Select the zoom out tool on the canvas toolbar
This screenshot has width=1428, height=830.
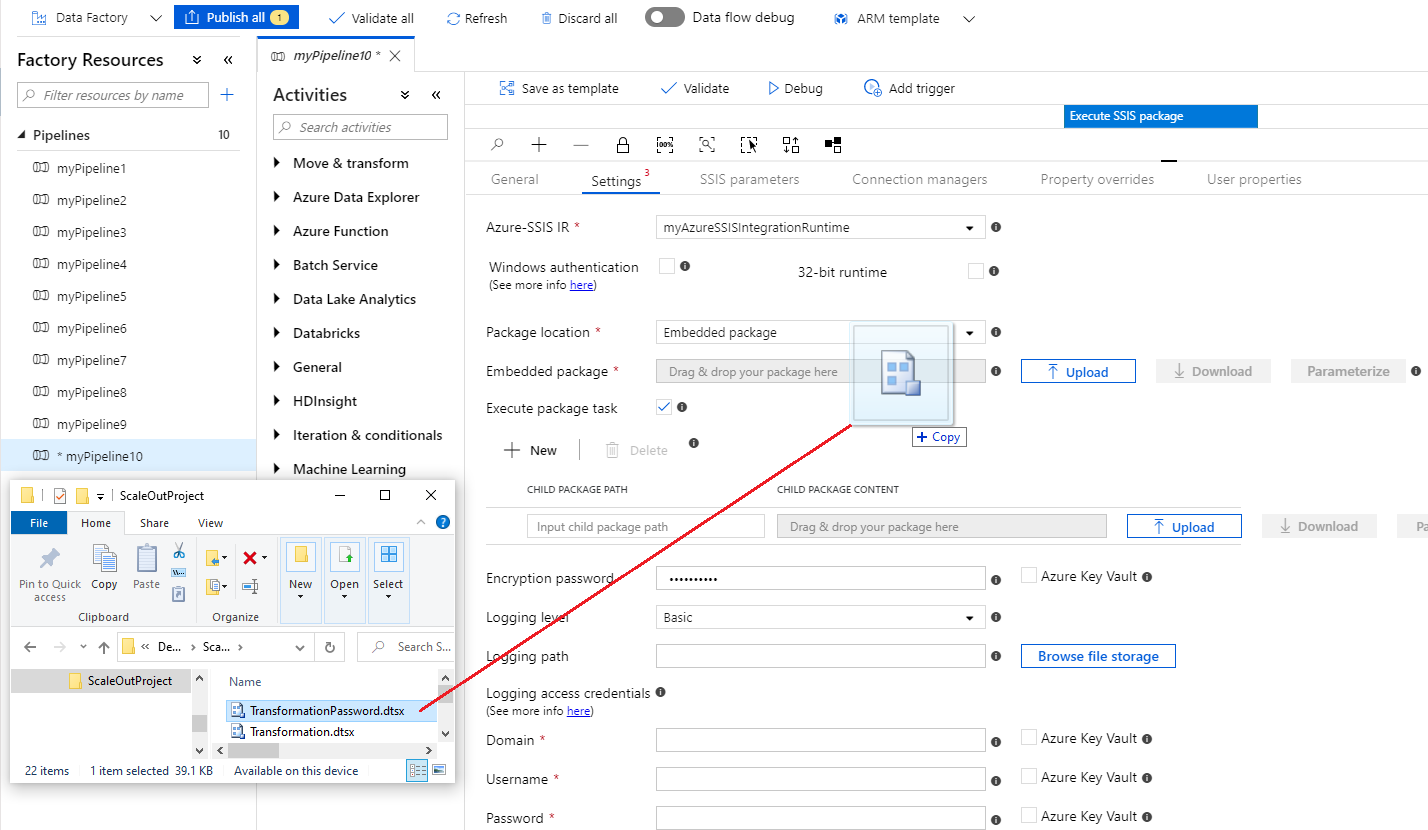[581, 144]
